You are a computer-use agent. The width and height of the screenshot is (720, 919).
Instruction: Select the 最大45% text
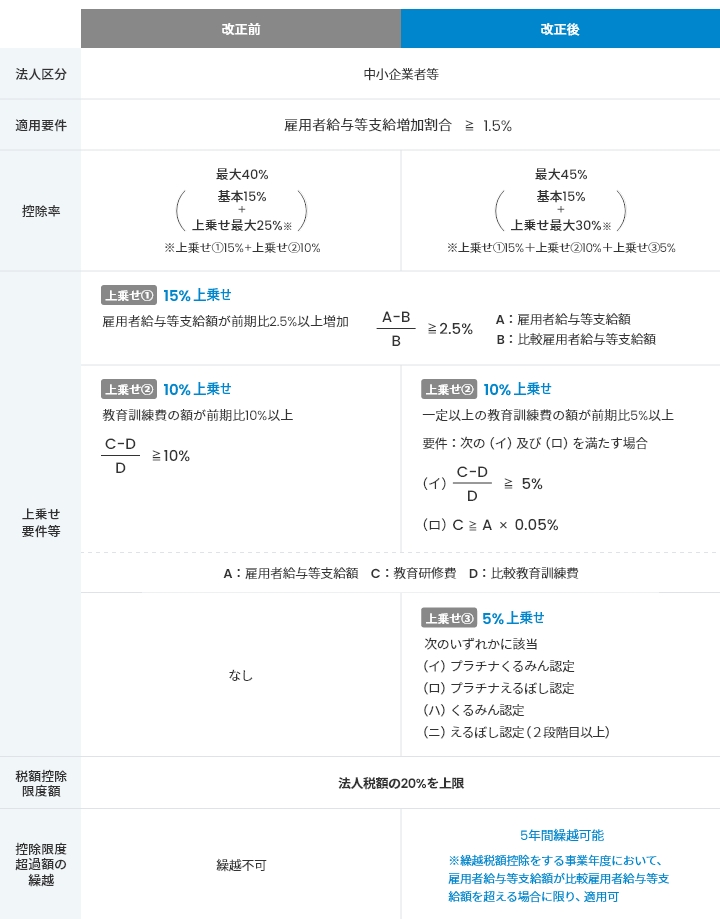click(561, 174)
